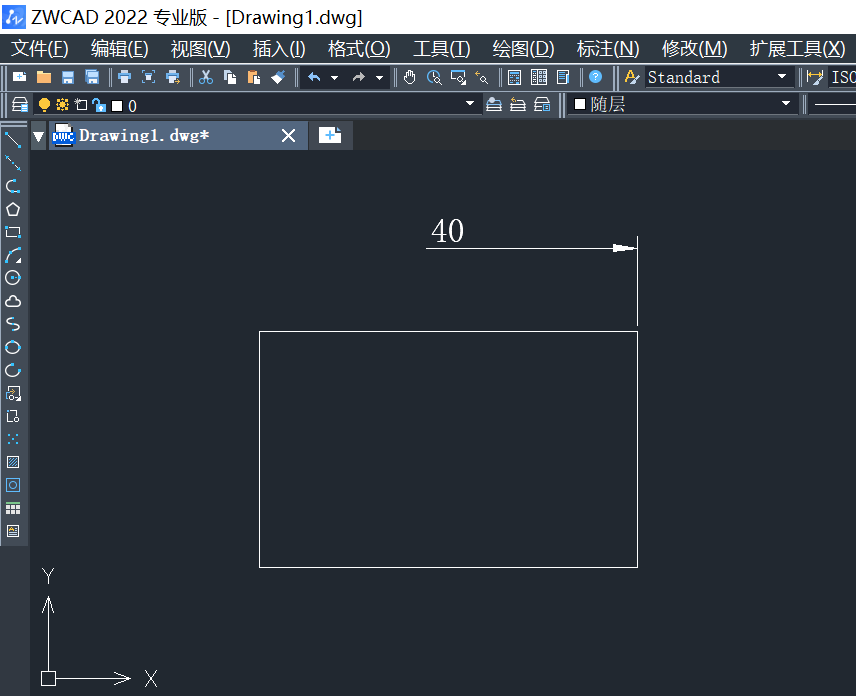This screenshot has height=696, width=856.
Task: Select the Circle tool
Action: 13,278
